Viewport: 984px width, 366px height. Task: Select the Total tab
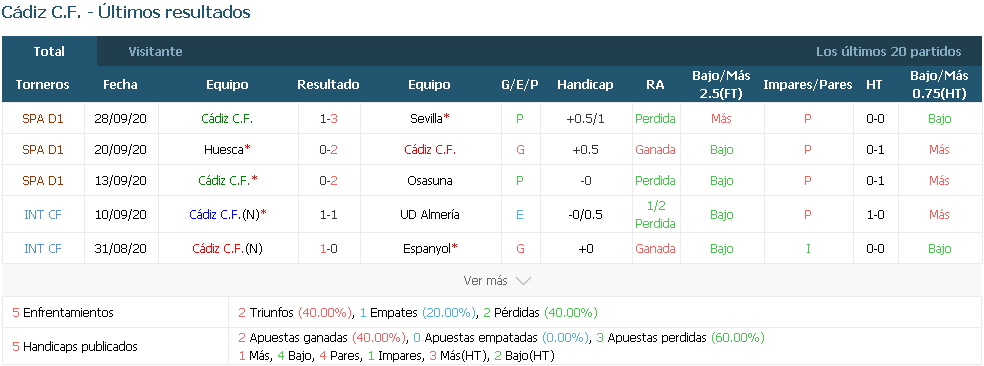(x=49, y=51)
